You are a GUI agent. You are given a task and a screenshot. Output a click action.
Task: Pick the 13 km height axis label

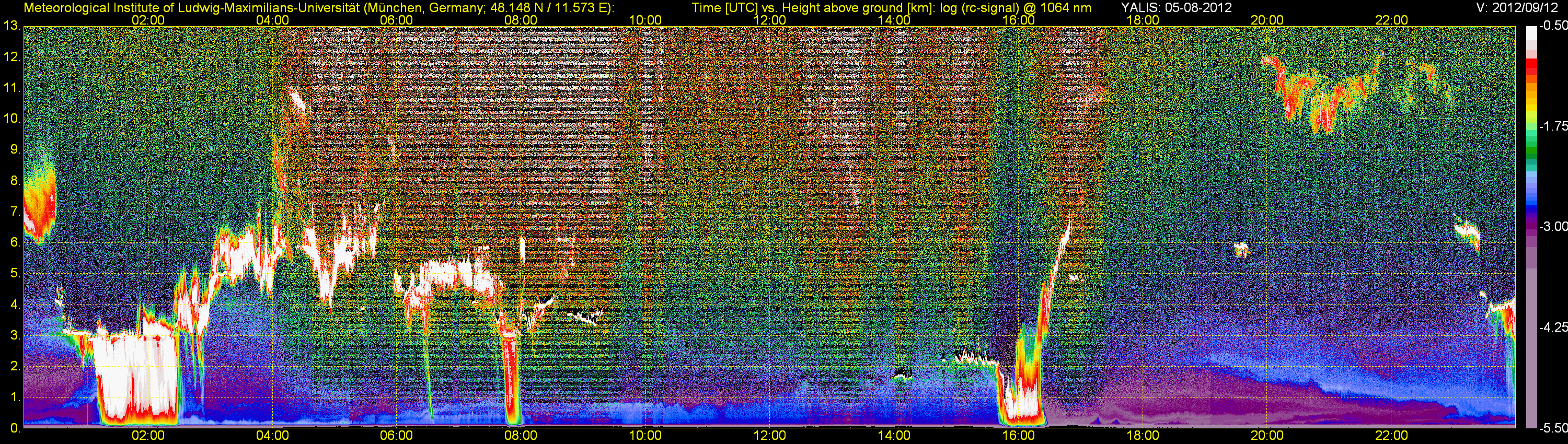point(11,26)
